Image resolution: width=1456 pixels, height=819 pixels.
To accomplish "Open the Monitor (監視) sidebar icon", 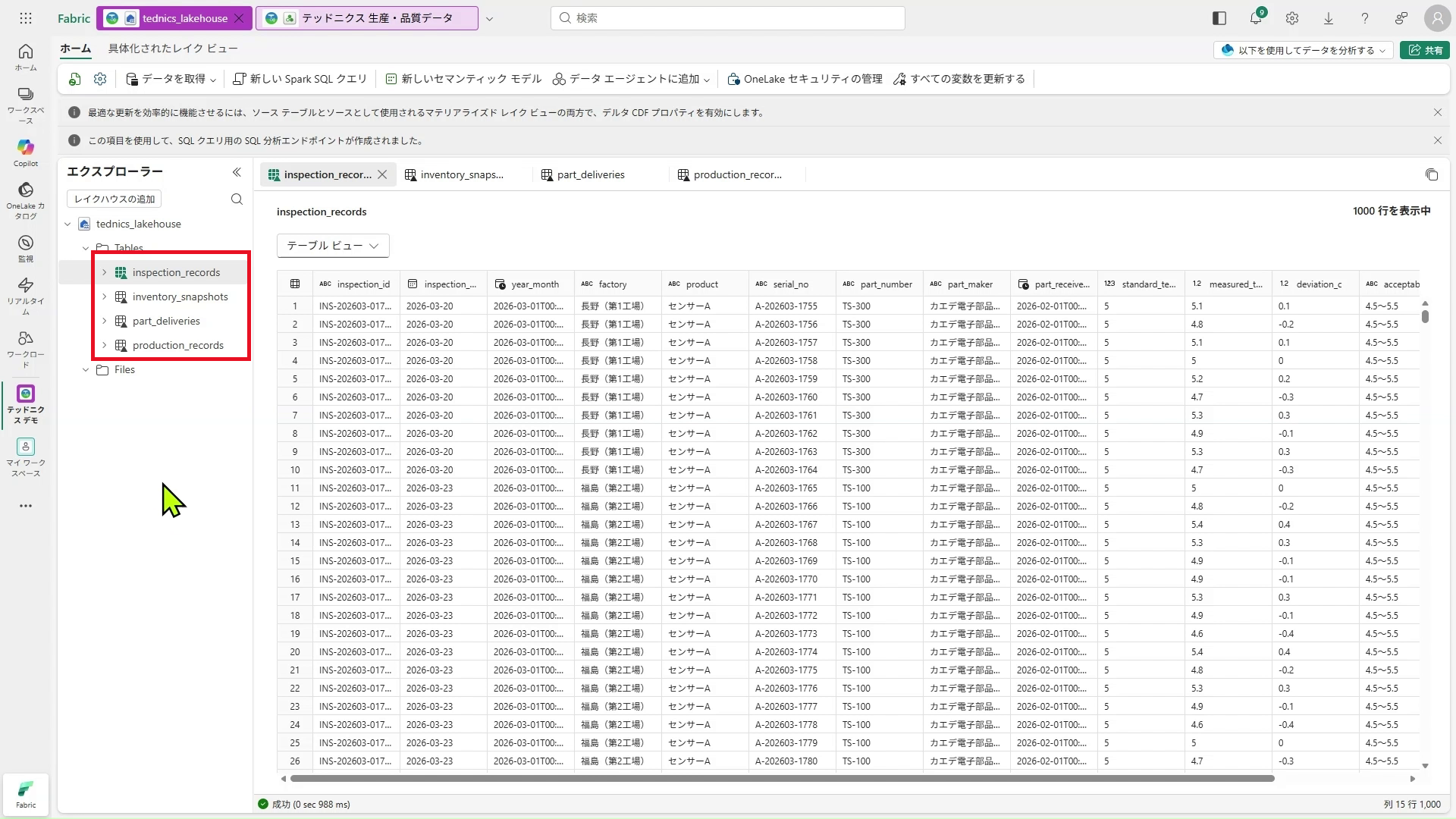I will pos(26,248).
